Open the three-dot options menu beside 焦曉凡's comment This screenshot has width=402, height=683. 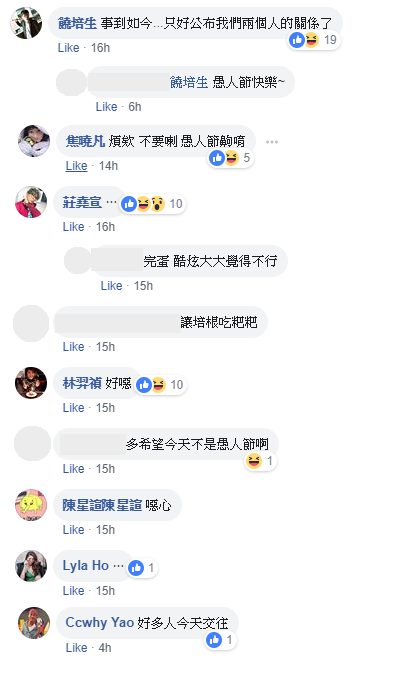(x=272, y=142)
